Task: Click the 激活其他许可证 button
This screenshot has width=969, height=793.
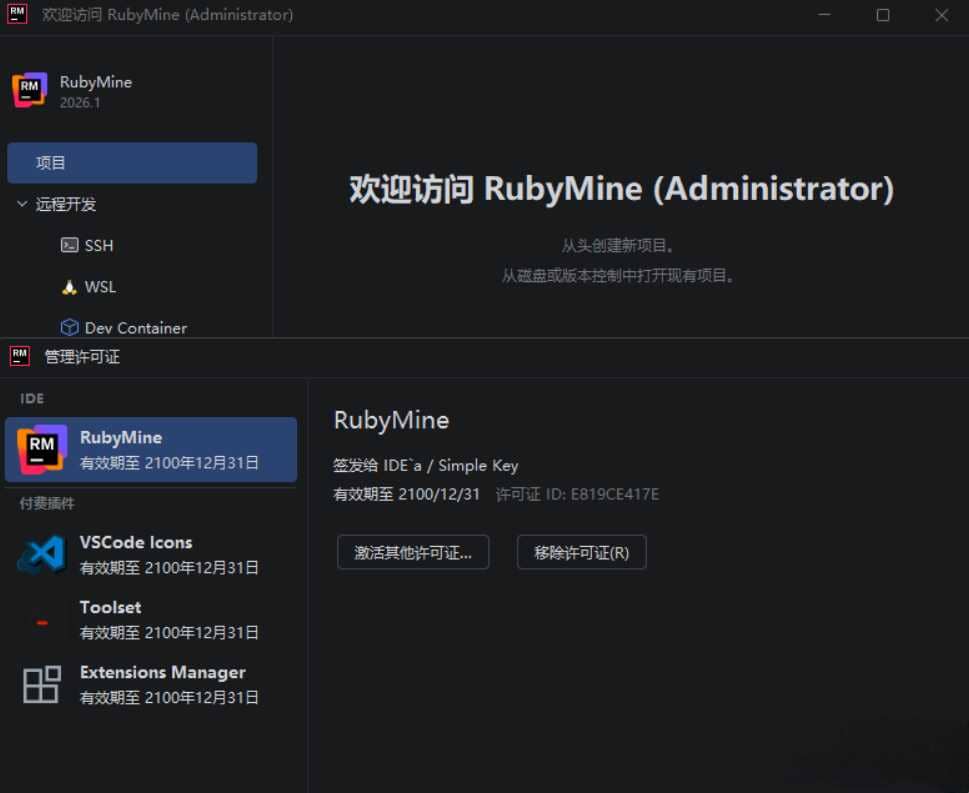Action: 413,552
